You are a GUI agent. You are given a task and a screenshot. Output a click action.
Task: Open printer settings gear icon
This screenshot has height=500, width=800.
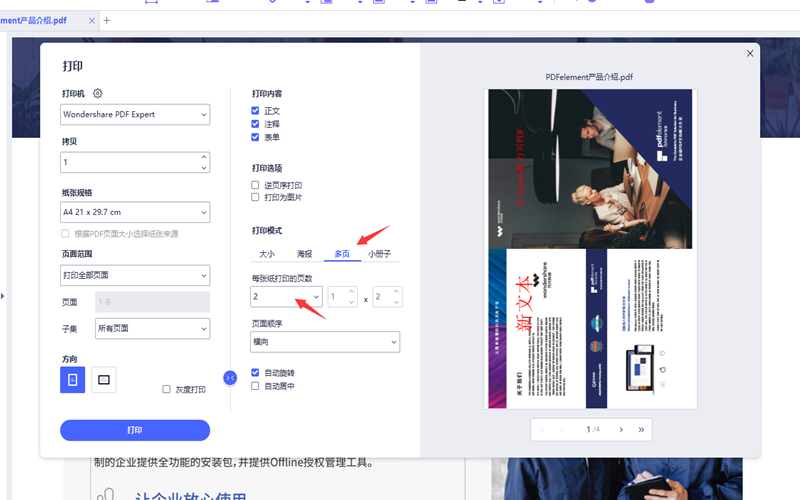[97, 94]
